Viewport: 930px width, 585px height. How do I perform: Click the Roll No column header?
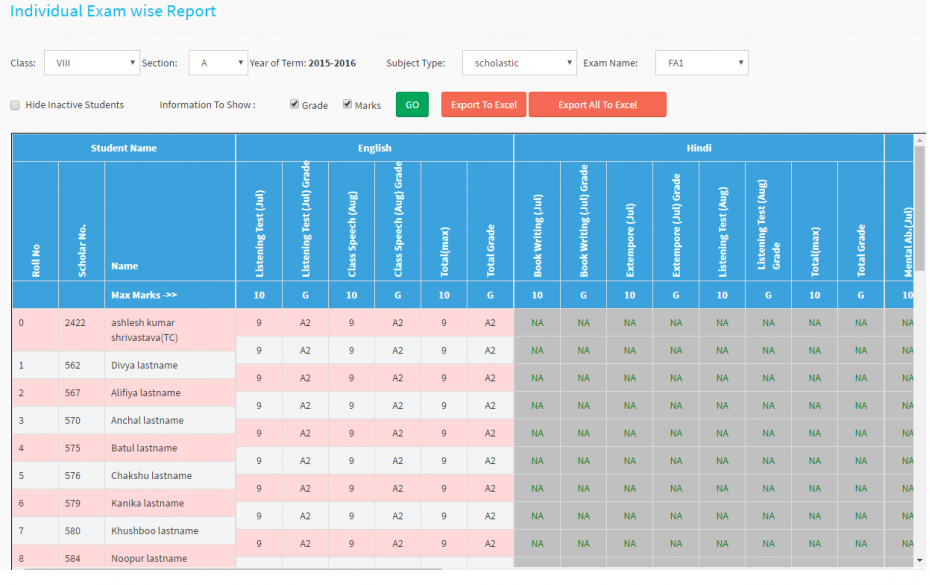click(x=35, y=252)
